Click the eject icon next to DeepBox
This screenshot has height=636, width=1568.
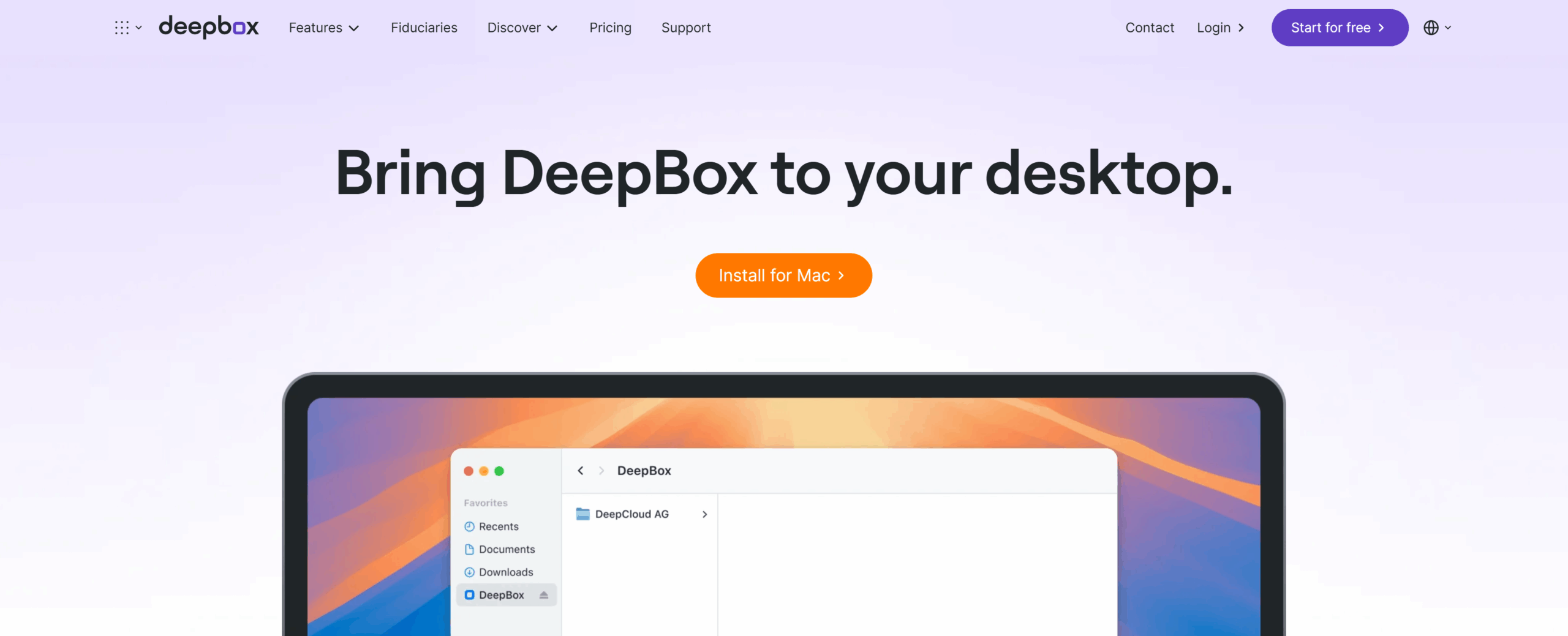tap(543, 595)
